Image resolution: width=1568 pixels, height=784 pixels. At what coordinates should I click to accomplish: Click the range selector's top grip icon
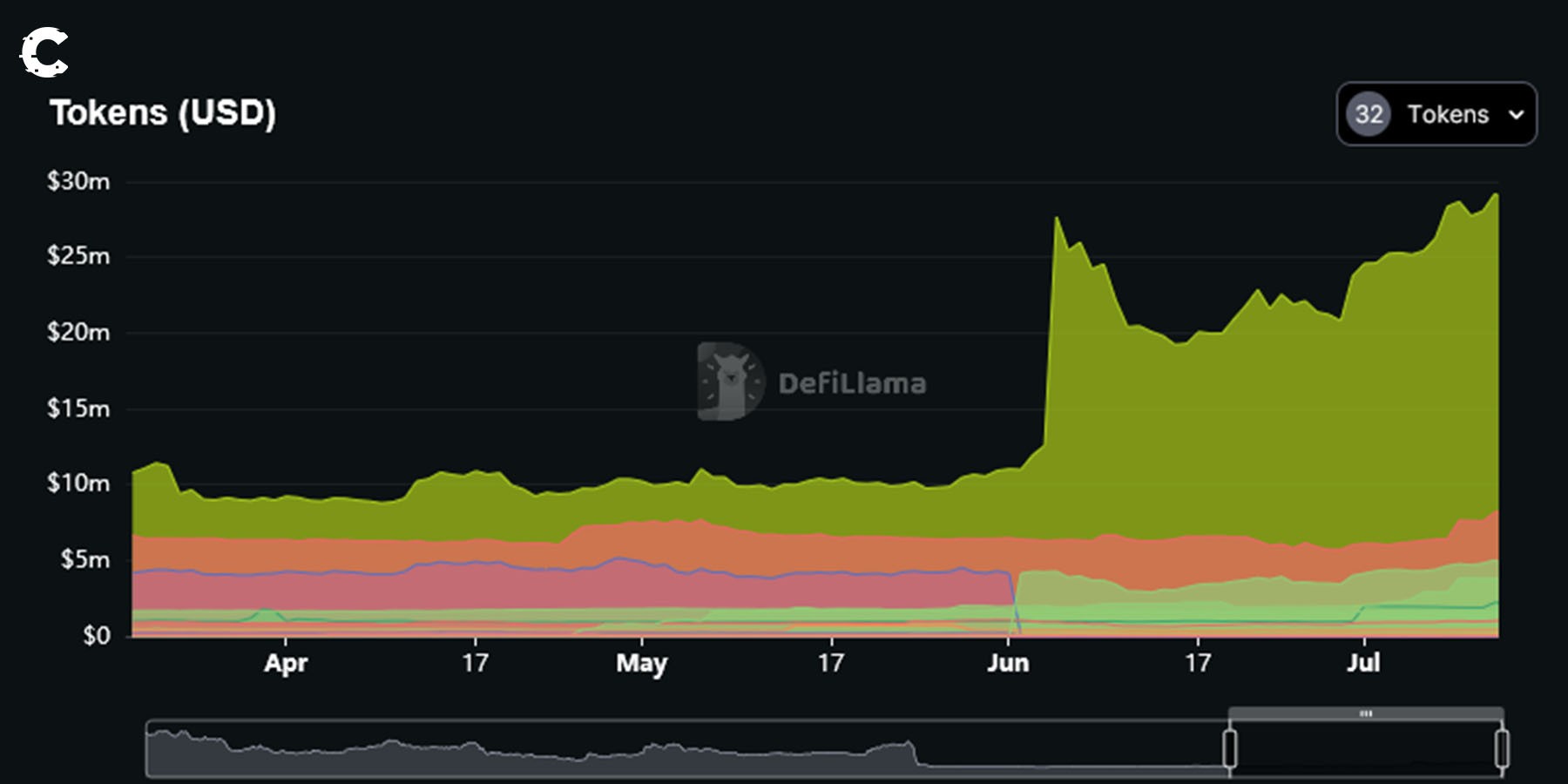(1365, 713)
